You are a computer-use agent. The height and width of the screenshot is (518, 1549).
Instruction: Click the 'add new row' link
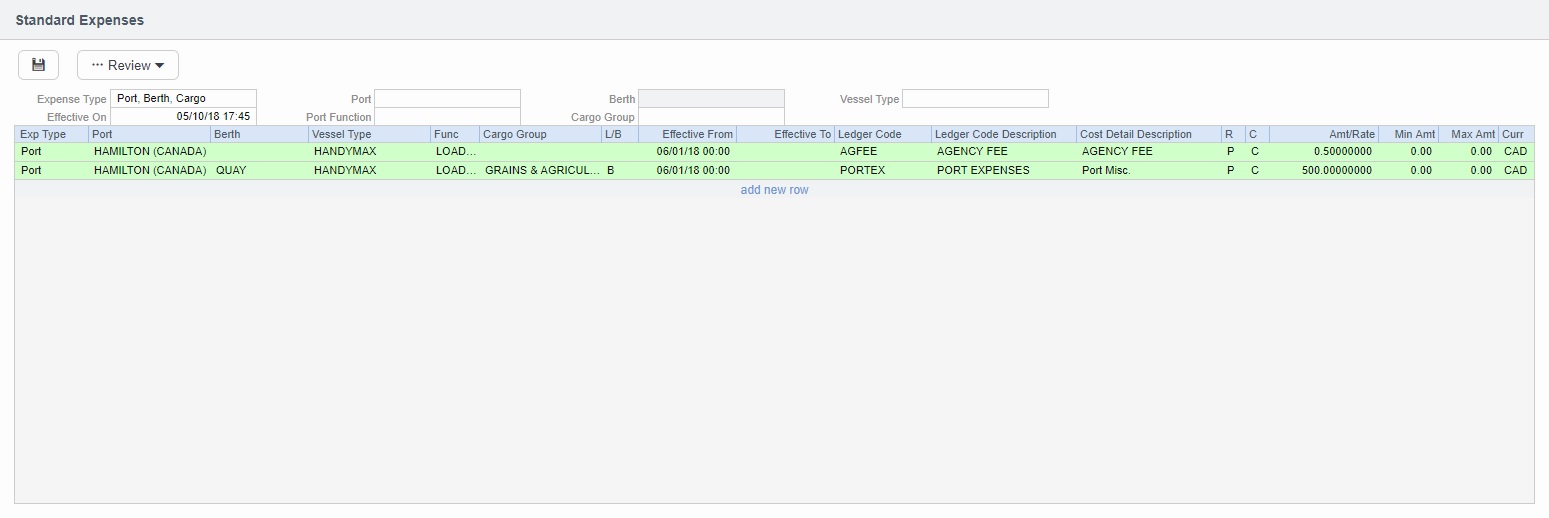click(x=774, y=190)
